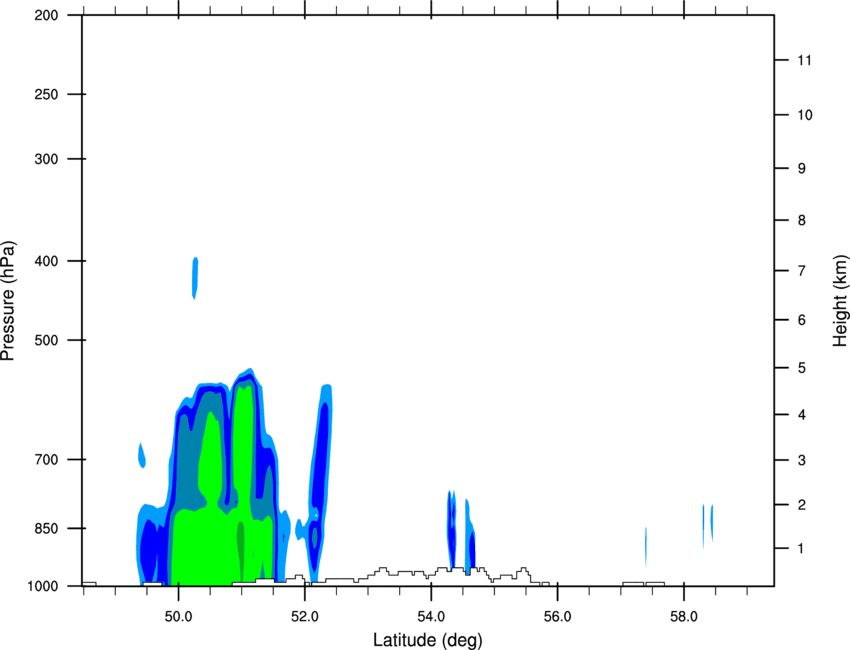Click the 'Pressure (hPa)' axis title
Viewport: 850px width, 650px height.
pyautogui.click(x=8, y=301)
